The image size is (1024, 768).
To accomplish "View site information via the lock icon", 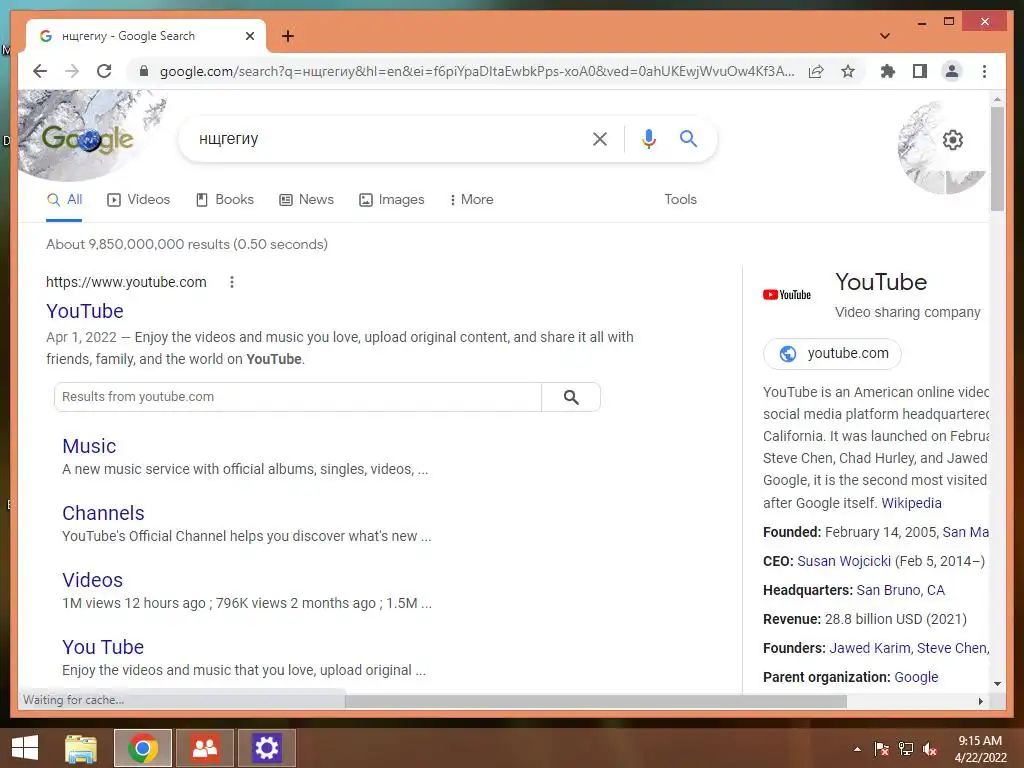I will coord(144,71).
